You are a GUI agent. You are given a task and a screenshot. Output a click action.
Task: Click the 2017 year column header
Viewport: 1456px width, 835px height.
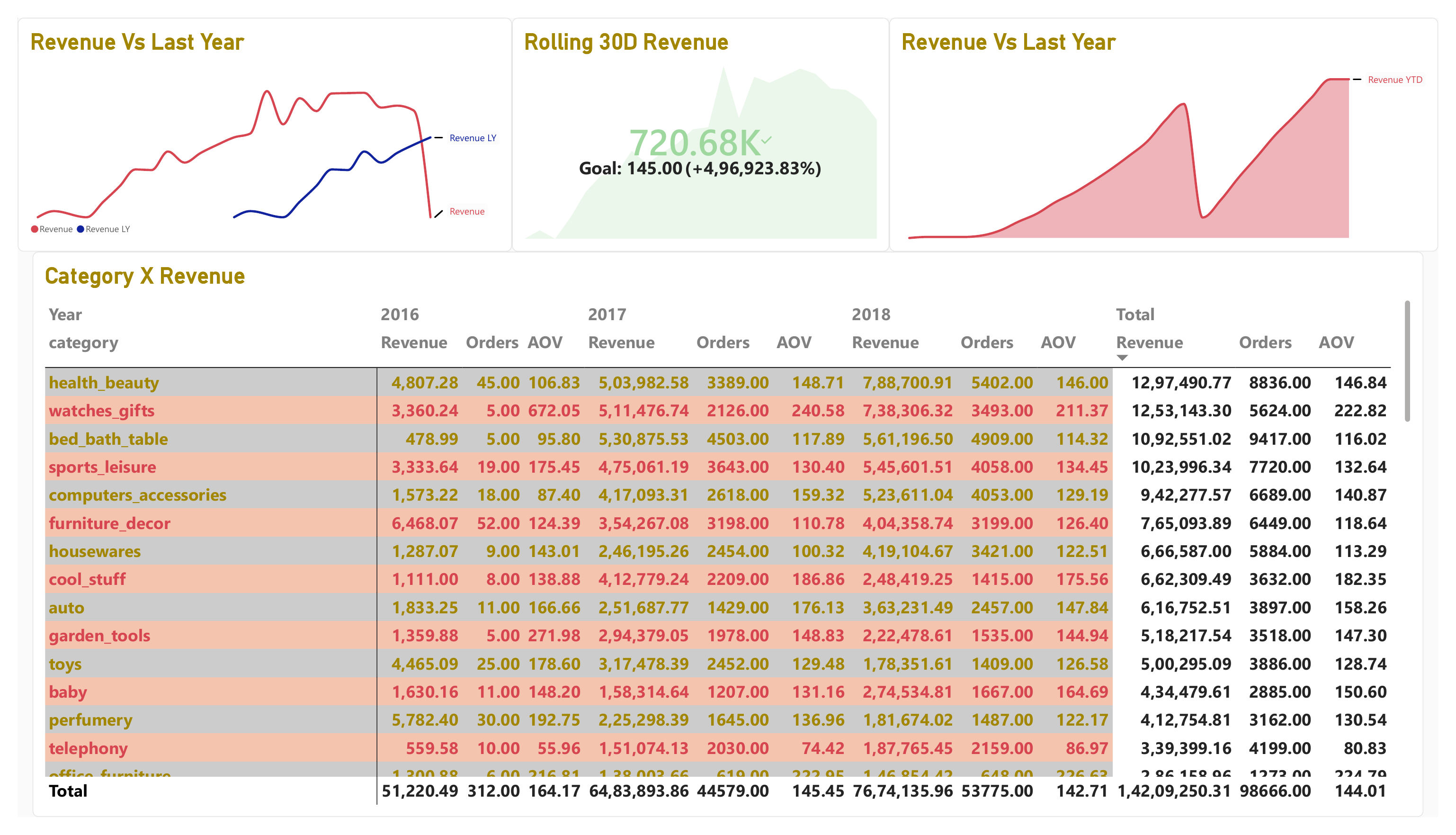[607, 314]
